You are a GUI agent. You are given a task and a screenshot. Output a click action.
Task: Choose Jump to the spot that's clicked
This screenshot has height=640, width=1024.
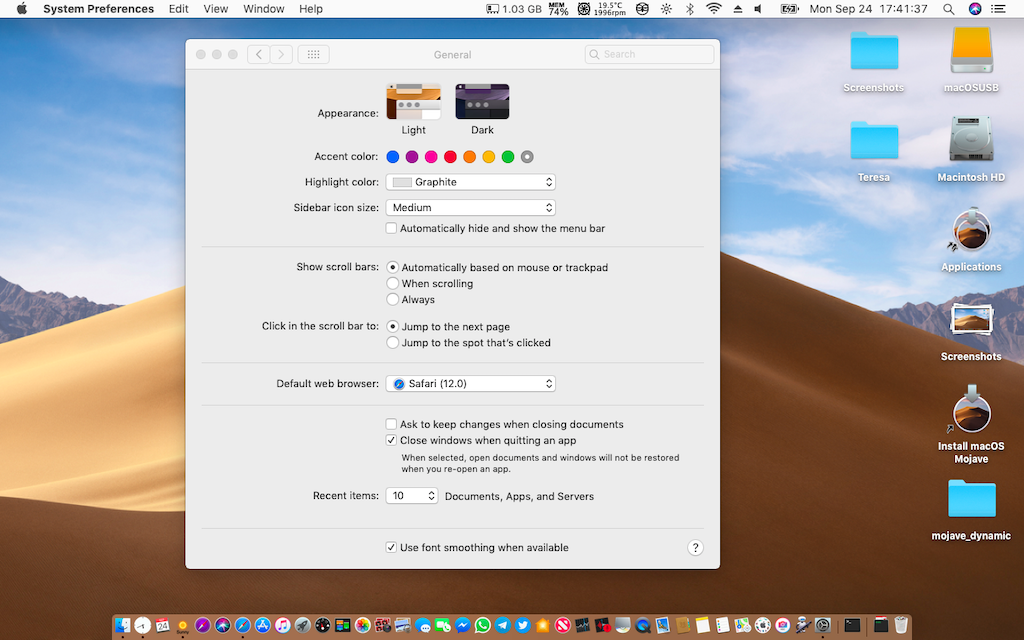pyautogui.click(x=392, y=342)
